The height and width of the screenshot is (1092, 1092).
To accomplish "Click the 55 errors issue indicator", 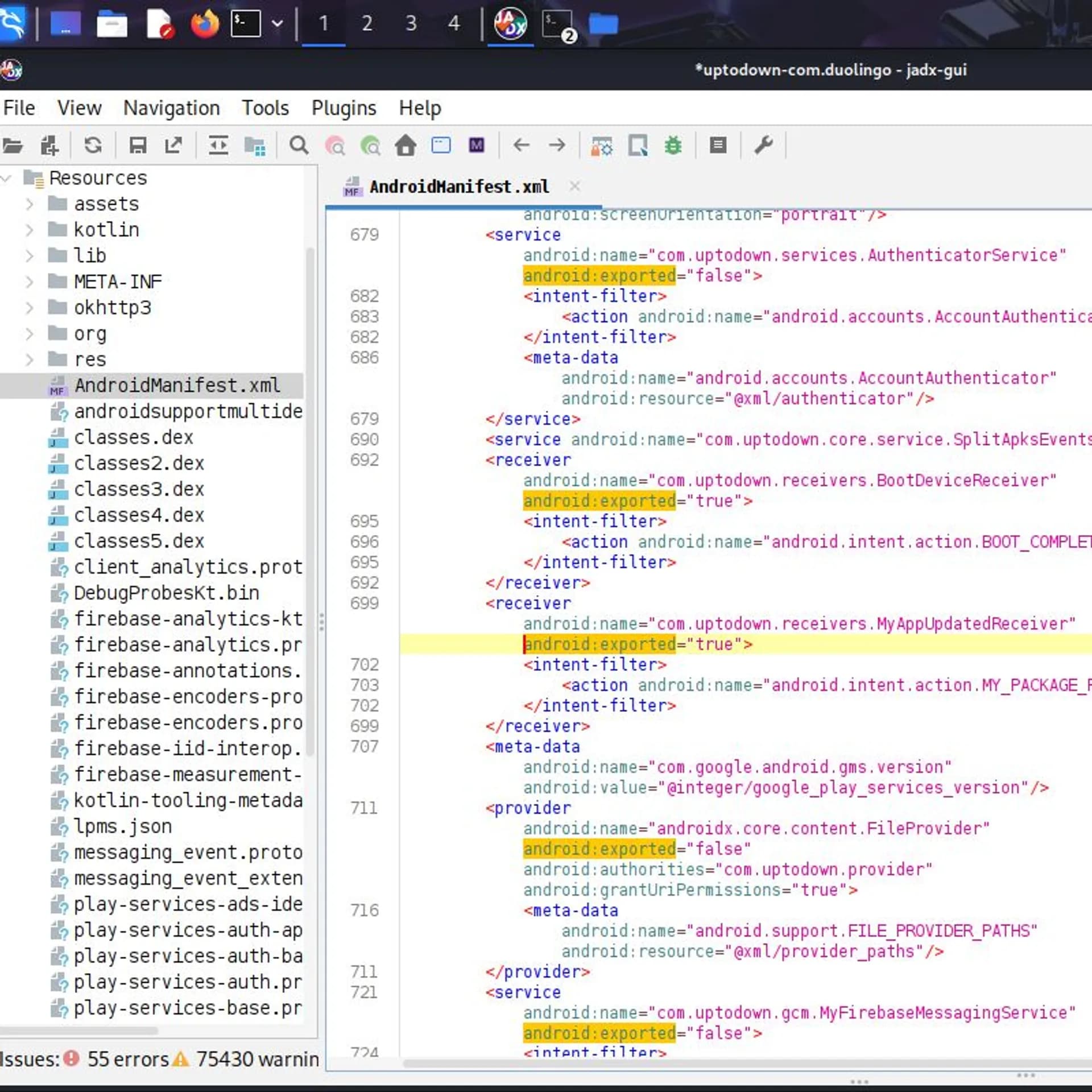I will pyautogui.click(x=117, y=1059).
